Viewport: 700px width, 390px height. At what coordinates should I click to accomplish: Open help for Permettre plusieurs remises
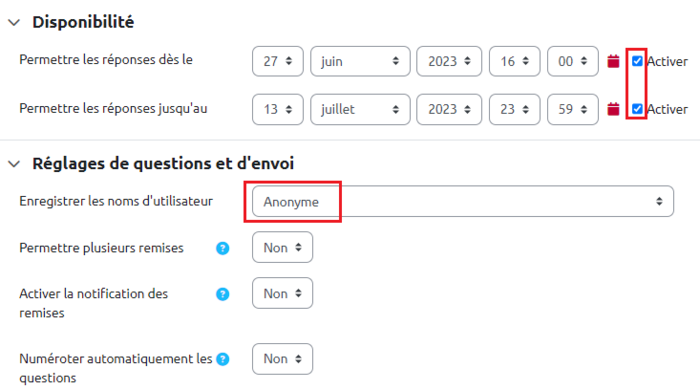coord(222,248)
